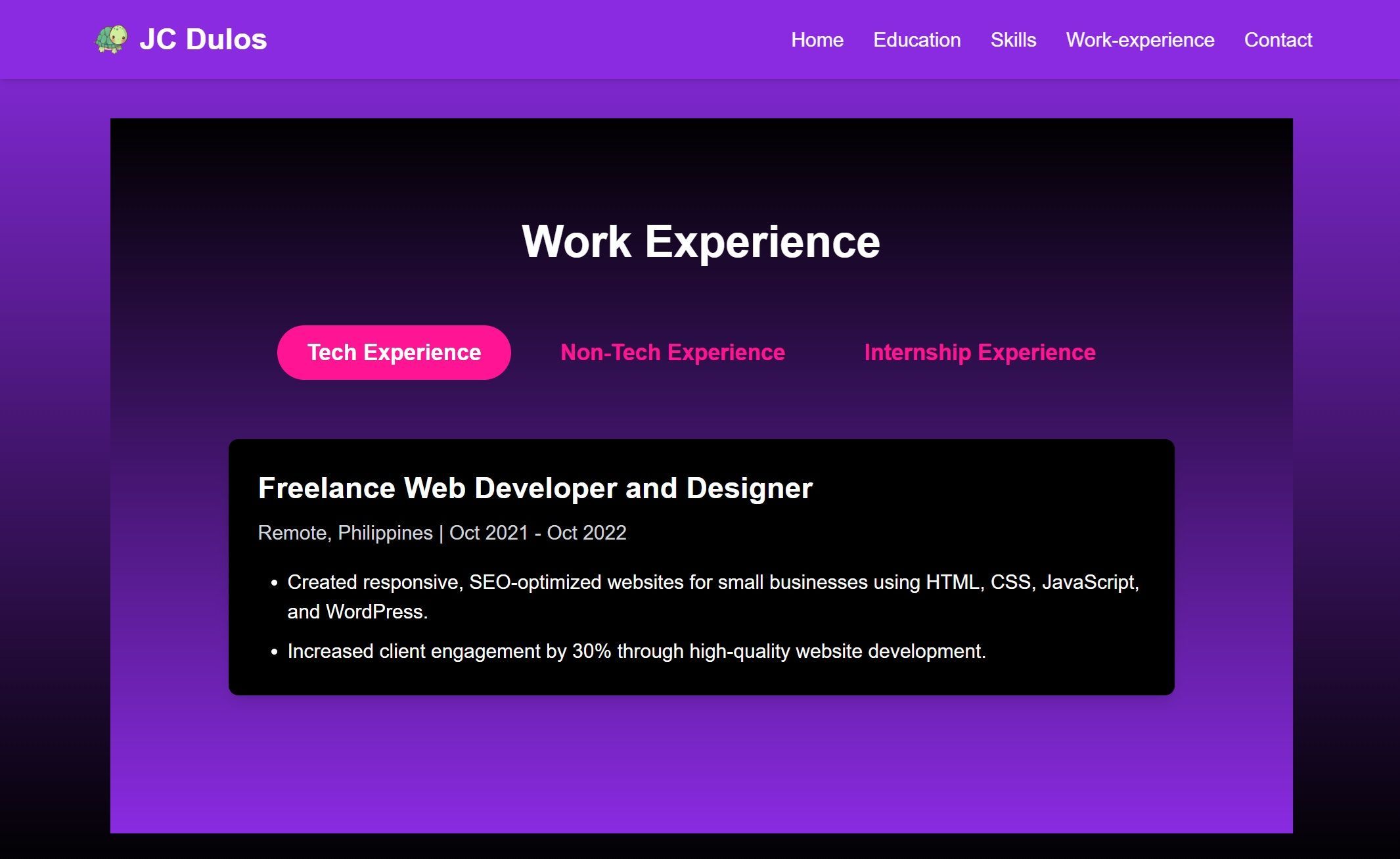The image size is (1400, 859).
Task: Open Work-experience nav link
Action: (x=1140, y=40)
